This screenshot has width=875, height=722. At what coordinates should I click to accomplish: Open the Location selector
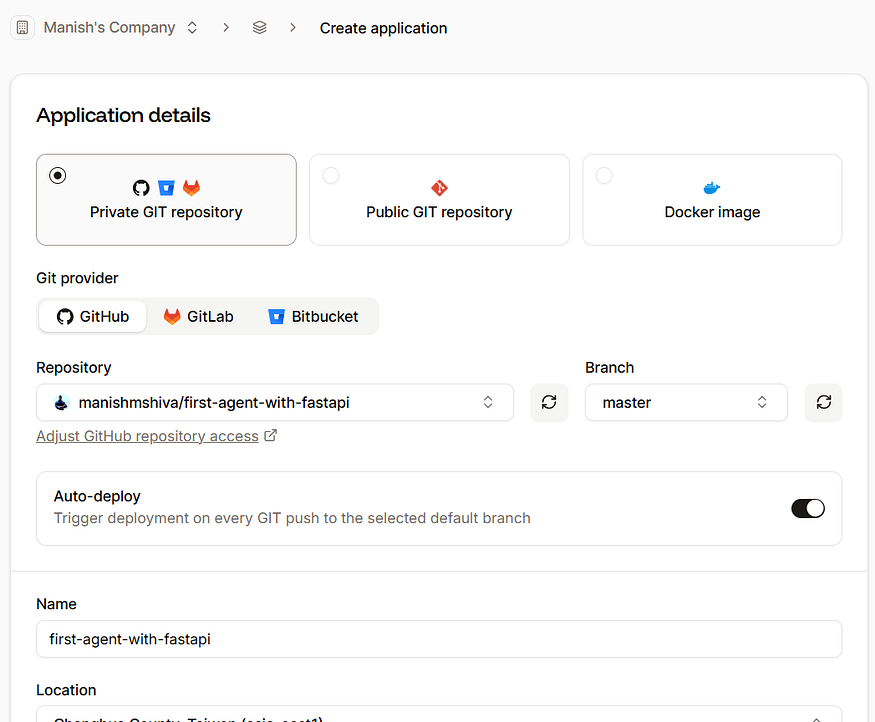[438, 718]
